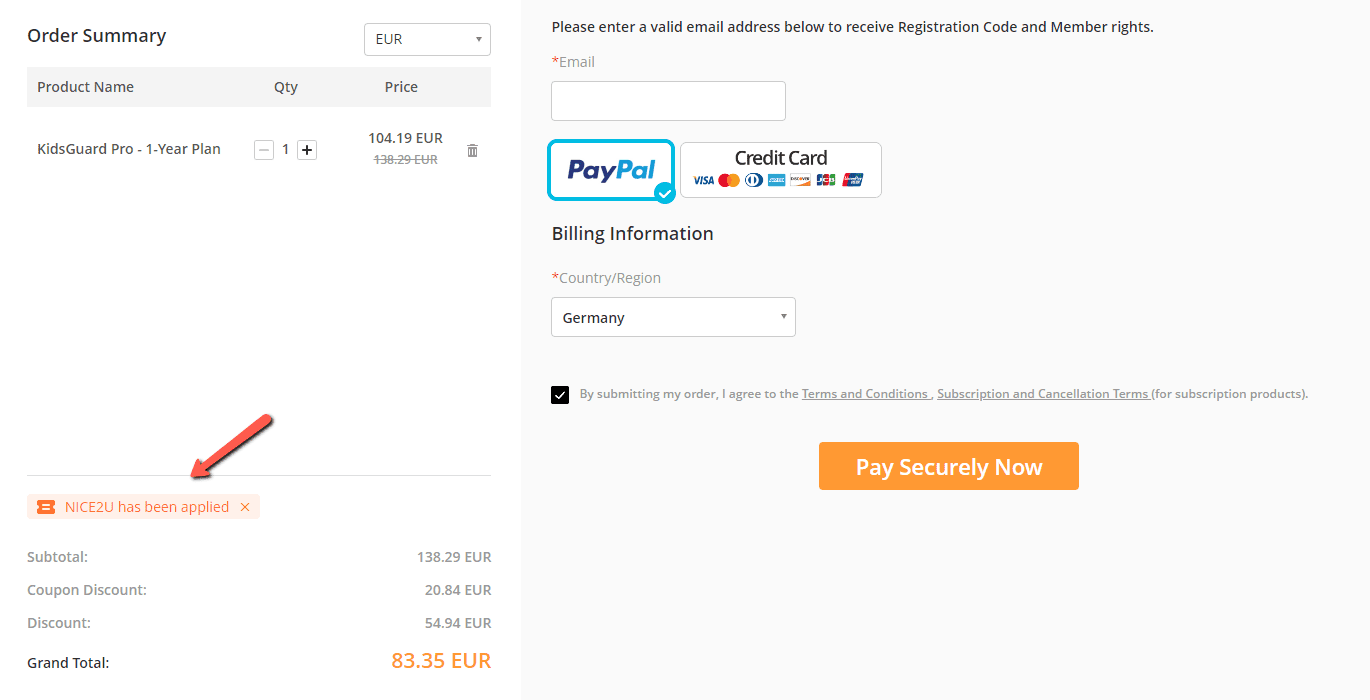Open the EUR currency dropdown
Image resolution: width=1370 pixels, height=700 pixels.
tap(427, 39)
